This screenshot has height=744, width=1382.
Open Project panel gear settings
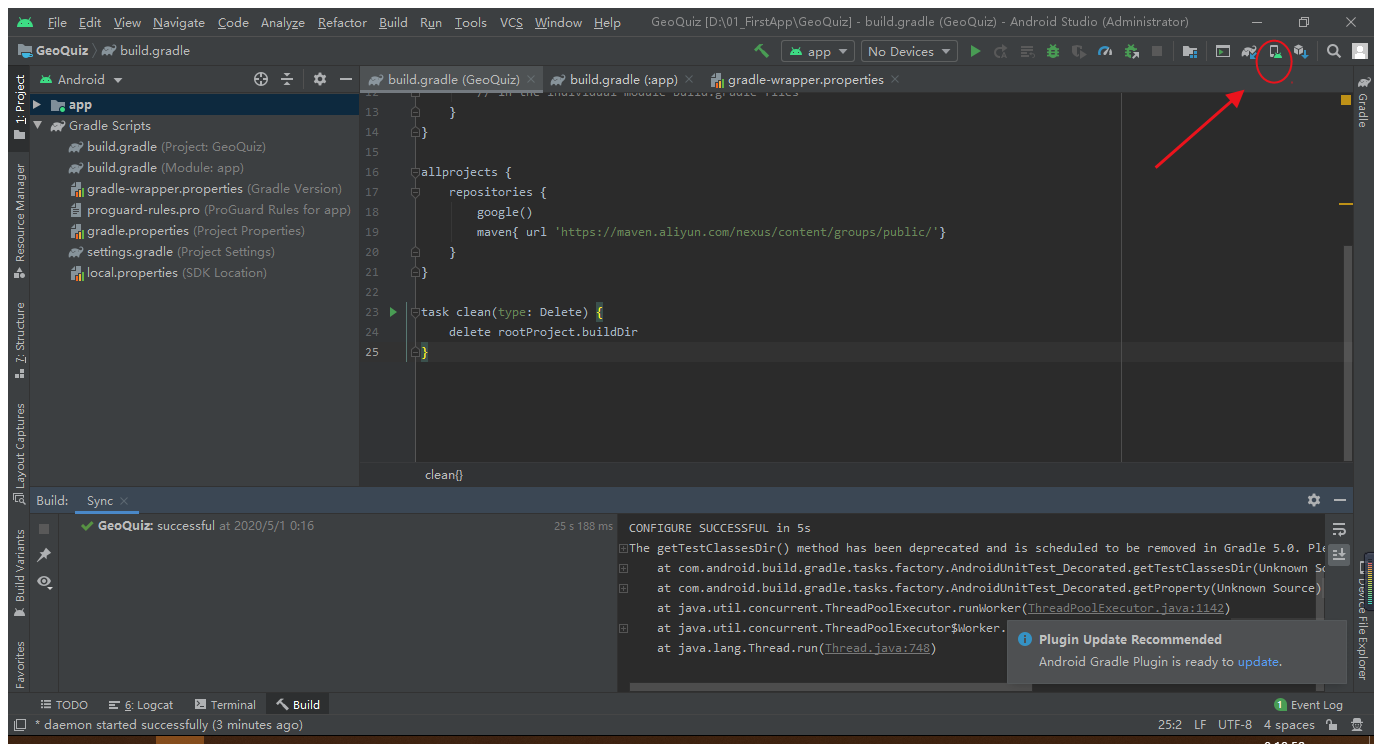pyautogui.click(x=320, y=79)
